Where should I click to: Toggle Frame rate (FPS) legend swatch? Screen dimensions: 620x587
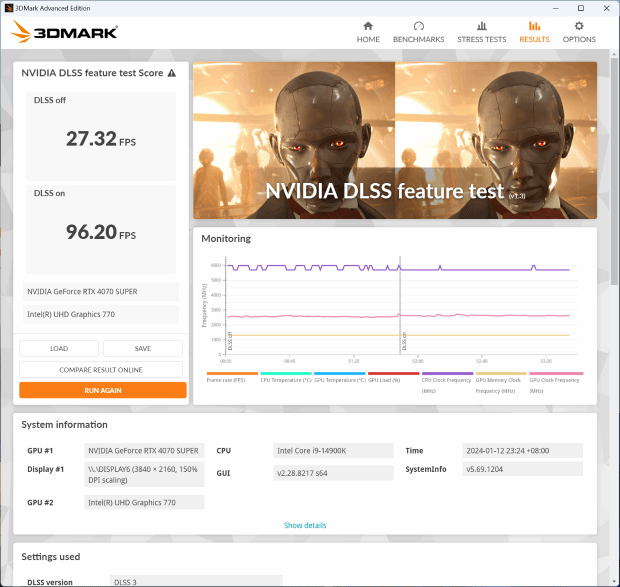[x=232, y=373]
